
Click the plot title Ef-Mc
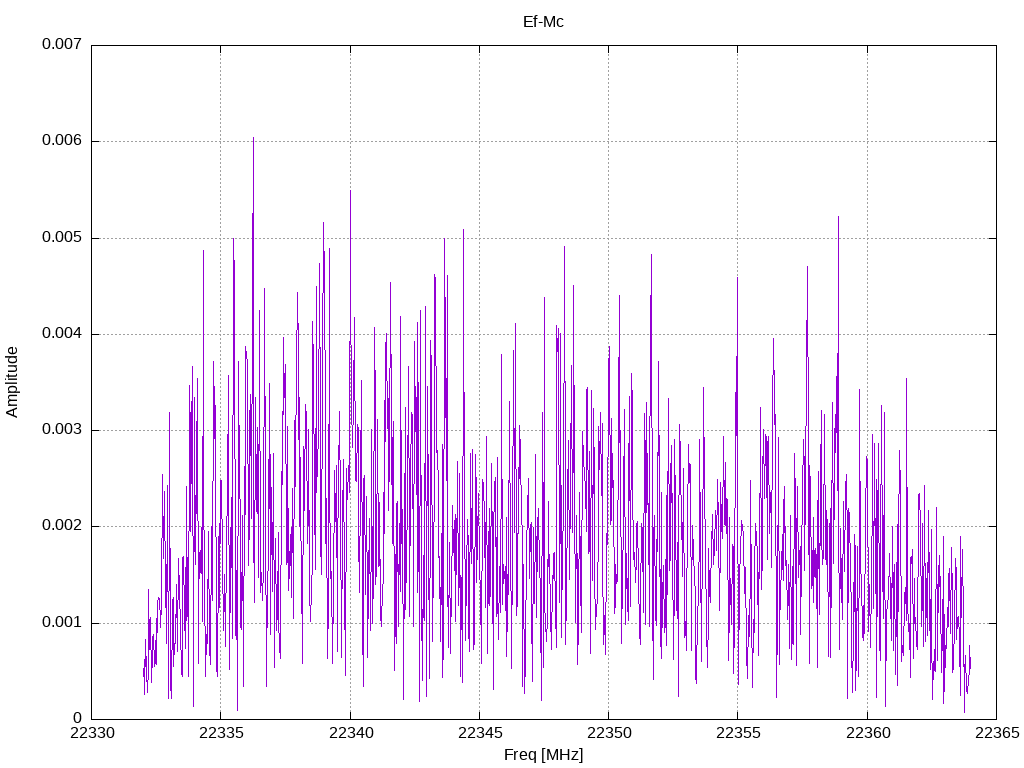[x=543, y=22]
